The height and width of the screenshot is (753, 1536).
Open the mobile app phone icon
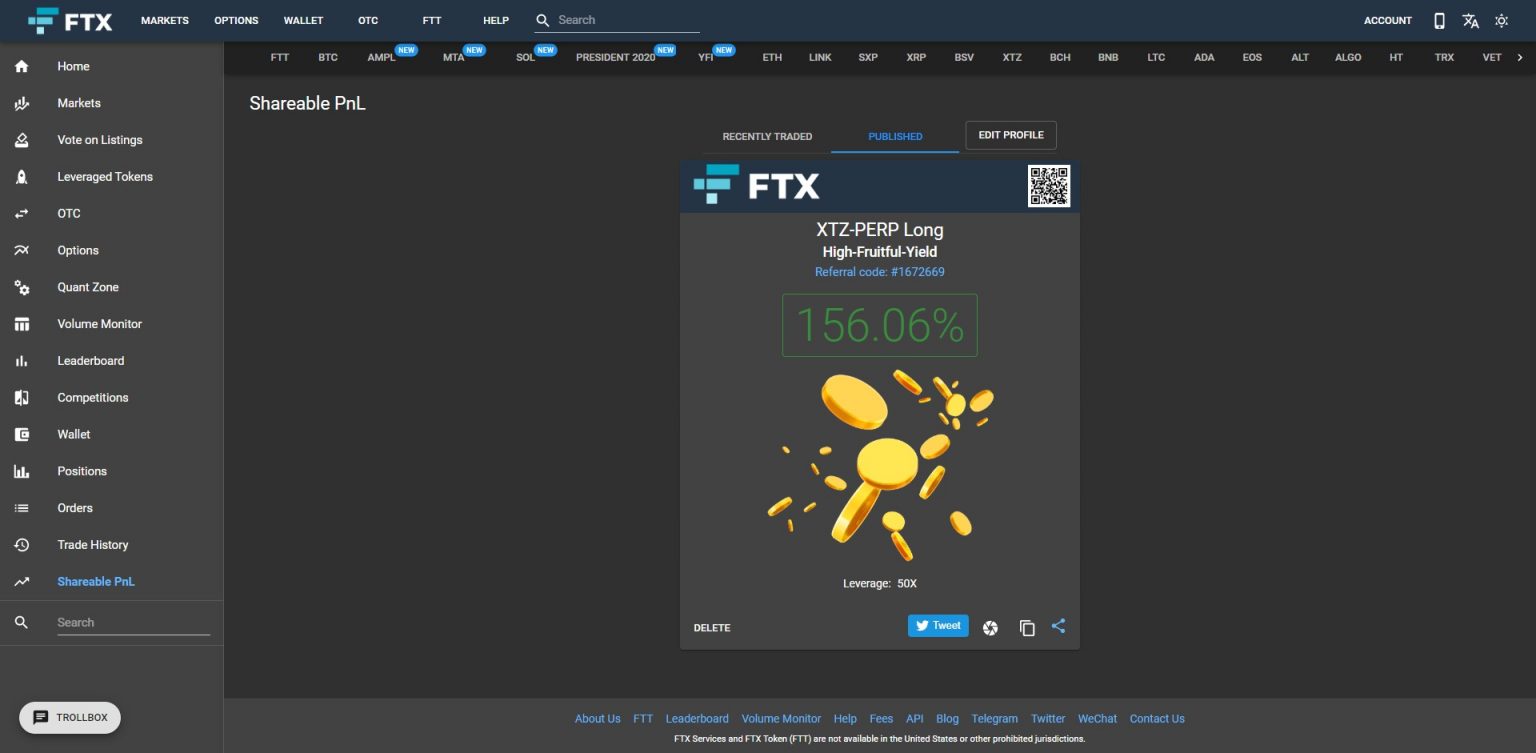point(1439,20)
